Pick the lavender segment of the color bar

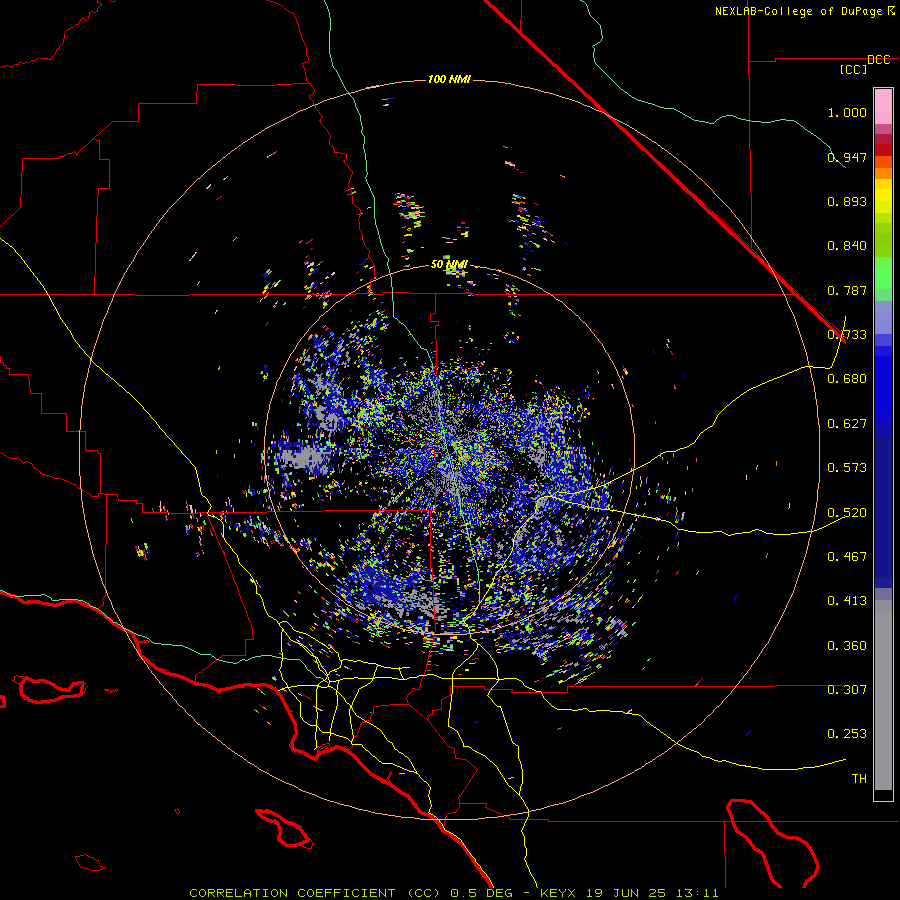[x=883, y=318]
